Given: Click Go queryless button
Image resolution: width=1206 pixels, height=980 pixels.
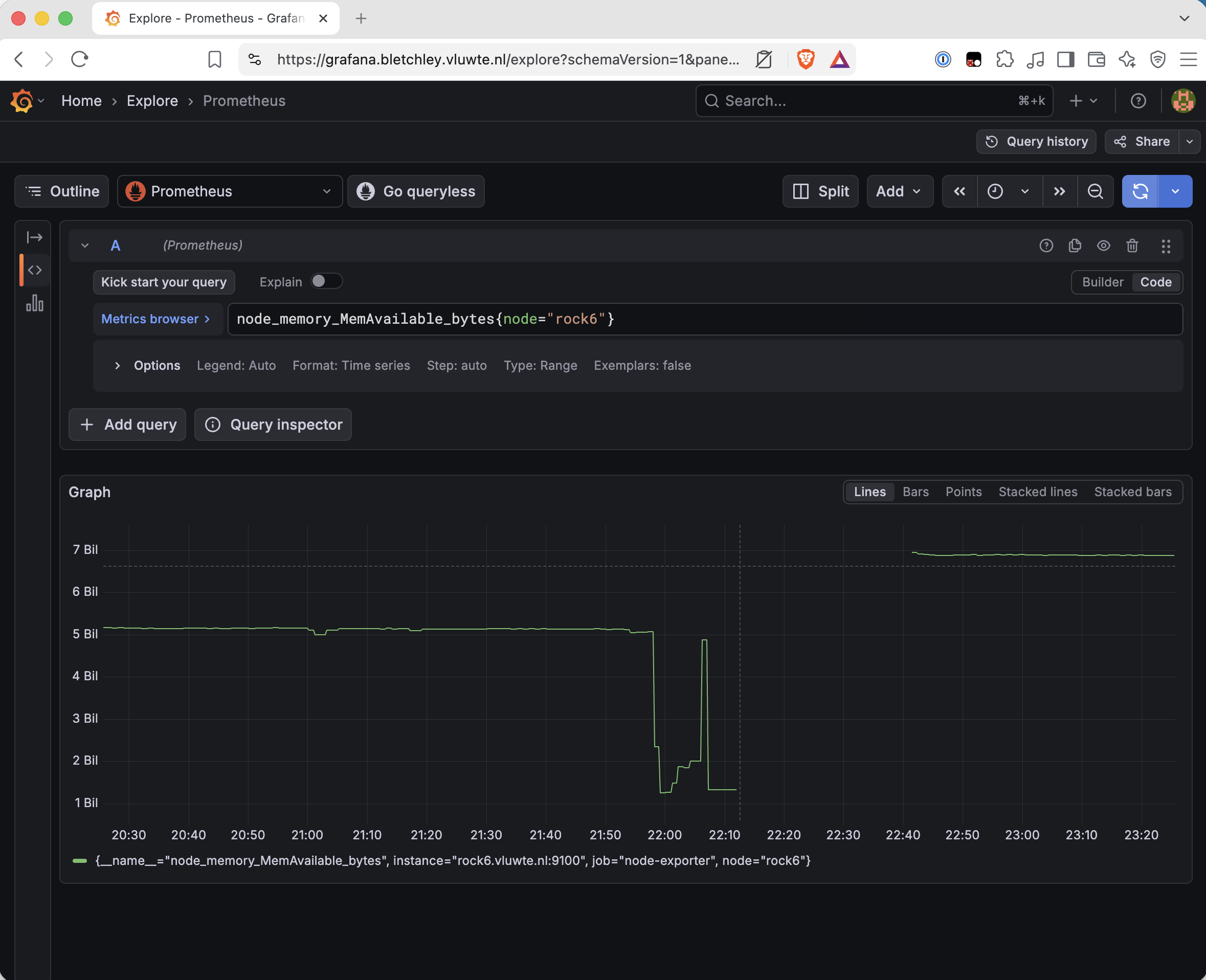Looking at the screenshot, I should point(416,191).
